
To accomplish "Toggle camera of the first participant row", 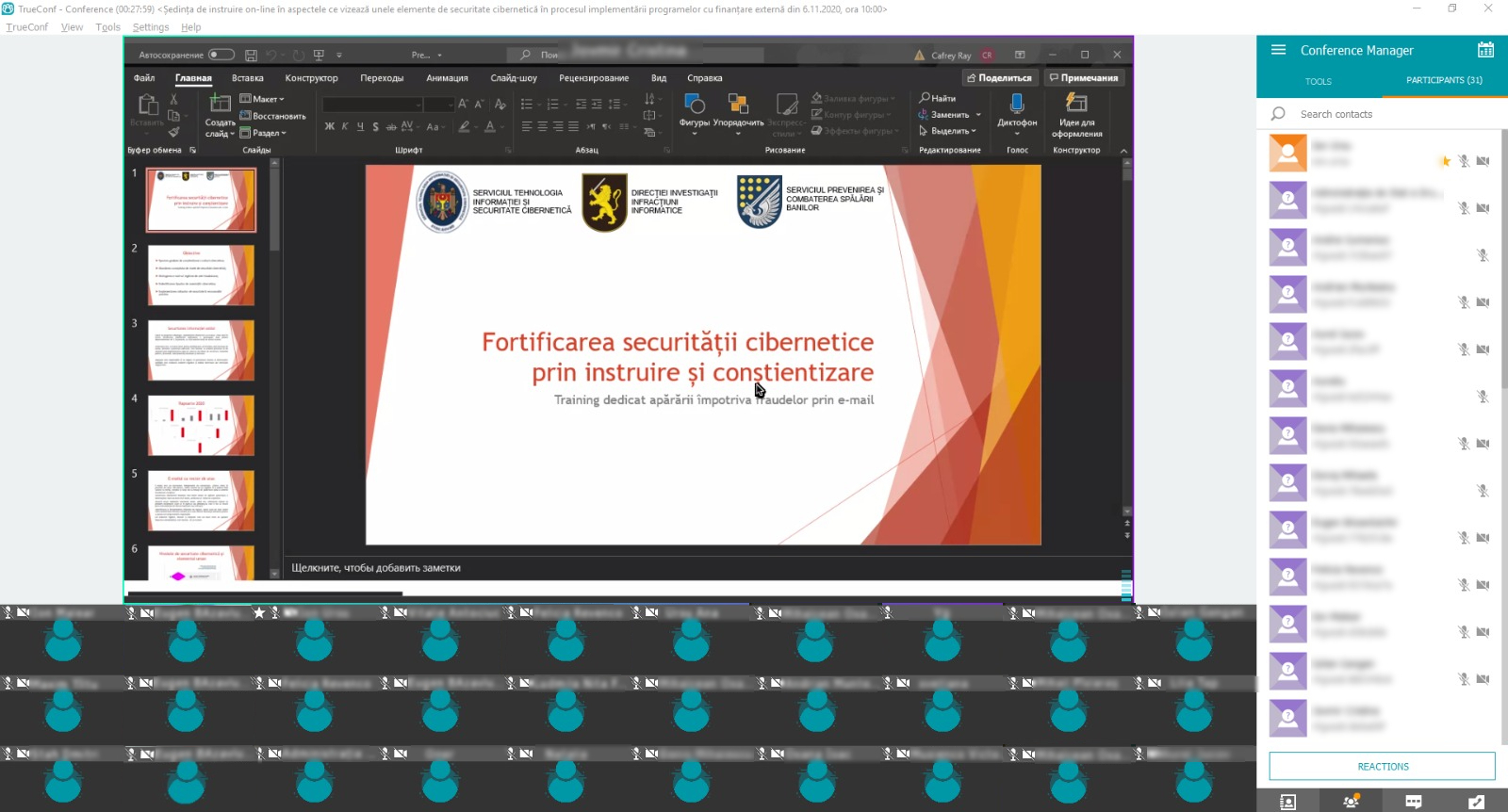I will pyautogui.click(x=1483, y=161).
